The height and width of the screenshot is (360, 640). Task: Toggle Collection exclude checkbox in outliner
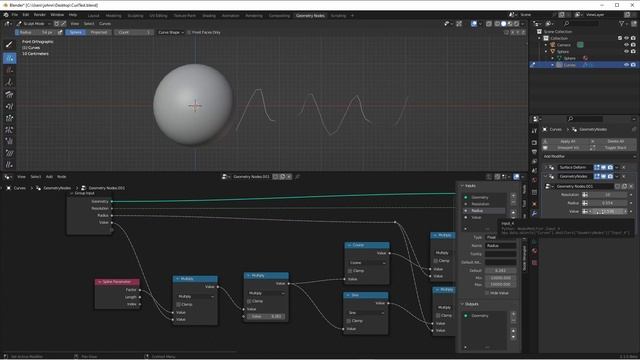(620, 38)
